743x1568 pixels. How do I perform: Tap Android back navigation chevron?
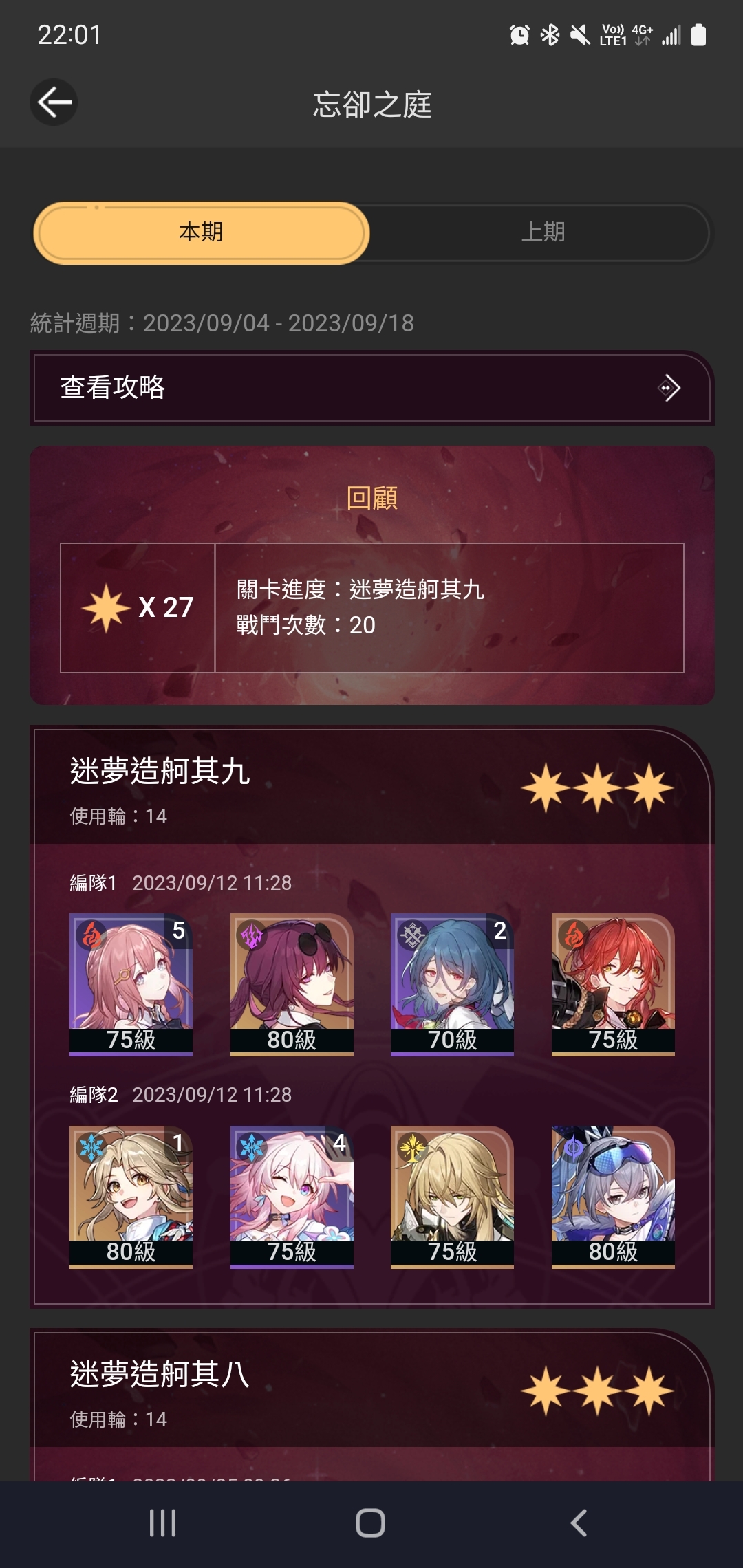click(579, 1523)
